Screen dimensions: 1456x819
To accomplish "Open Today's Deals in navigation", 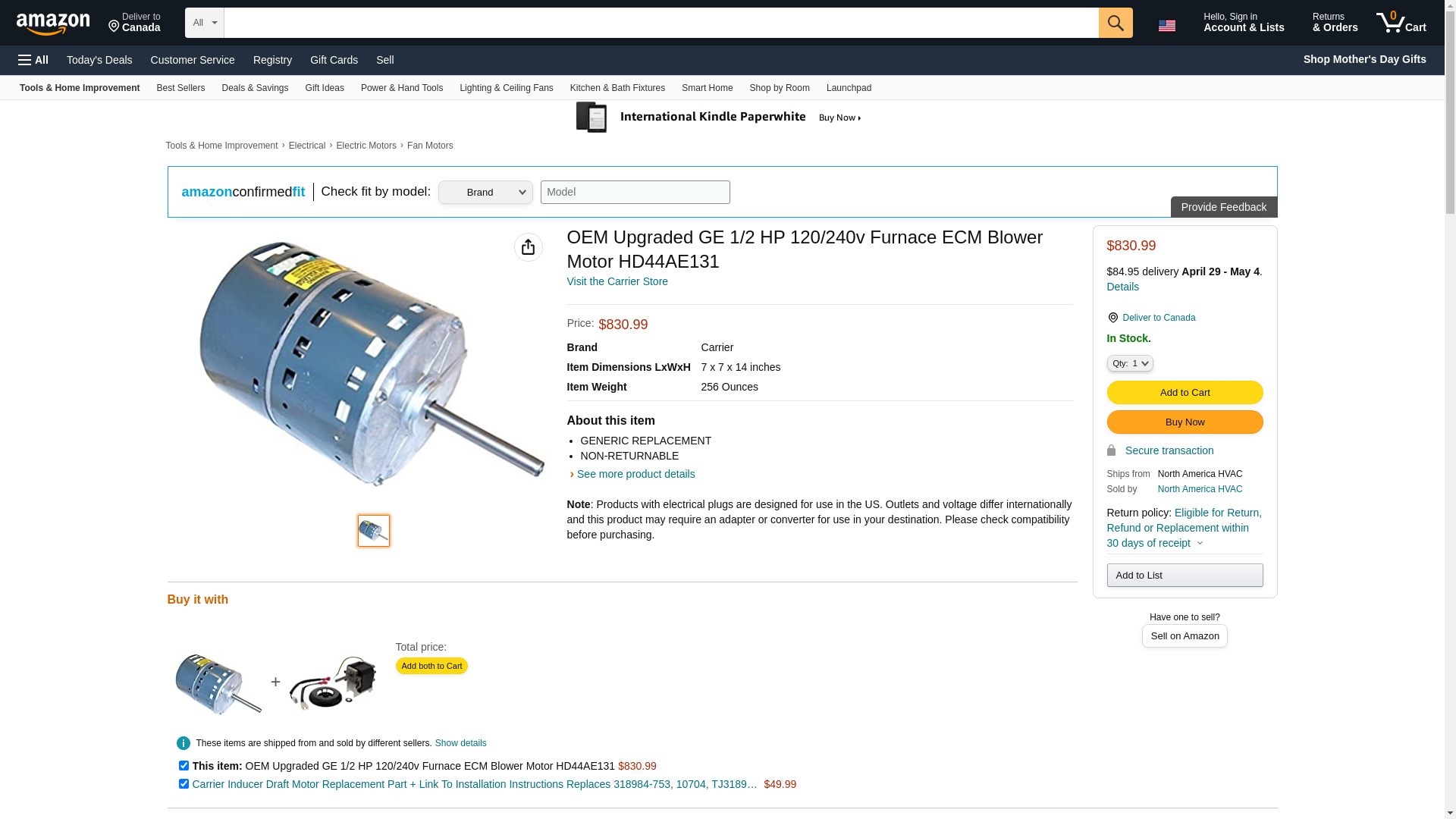I will [x=99, y=60].
